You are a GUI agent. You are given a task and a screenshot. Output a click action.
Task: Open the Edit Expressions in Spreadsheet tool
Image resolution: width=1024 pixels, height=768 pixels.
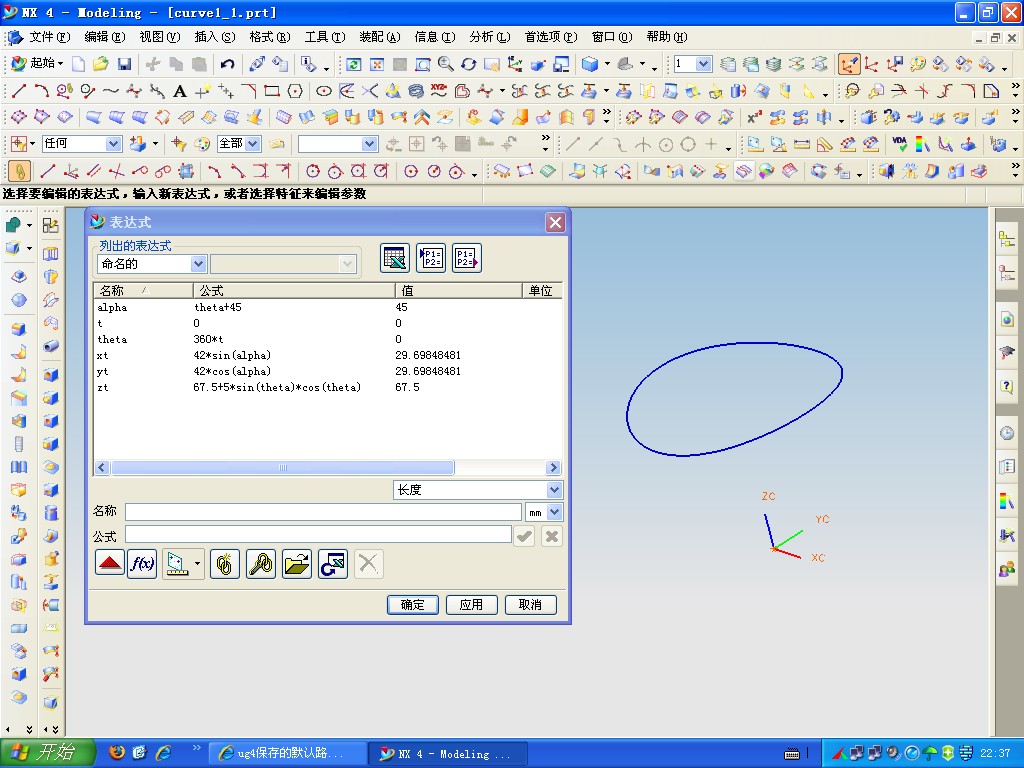(x=394, y=258)
